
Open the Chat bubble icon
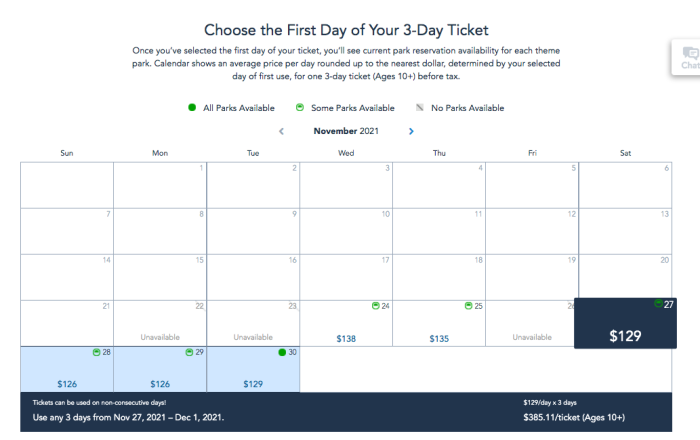[688, 55]
